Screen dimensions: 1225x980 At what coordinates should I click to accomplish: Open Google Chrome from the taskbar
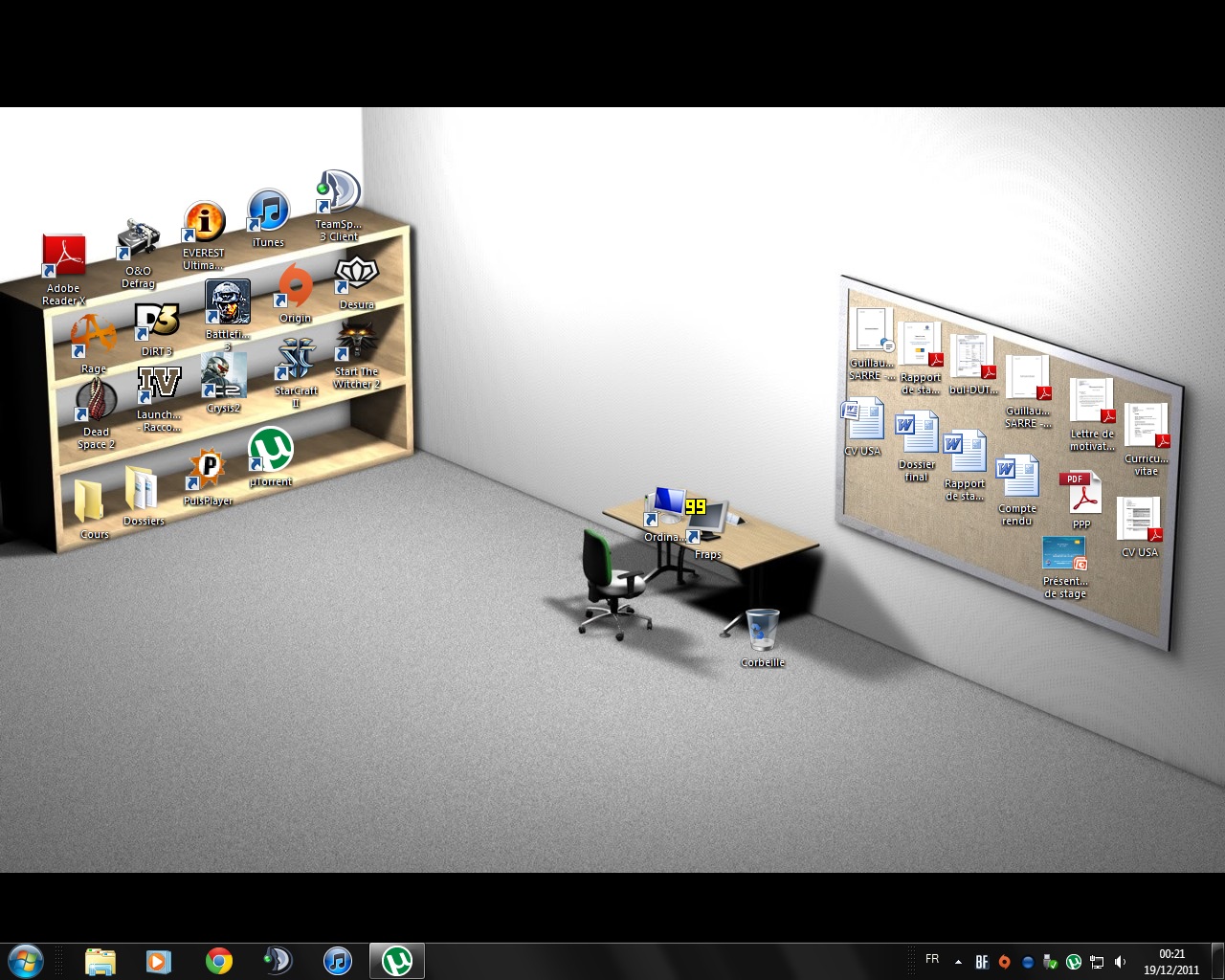click(x=219, y=961)
